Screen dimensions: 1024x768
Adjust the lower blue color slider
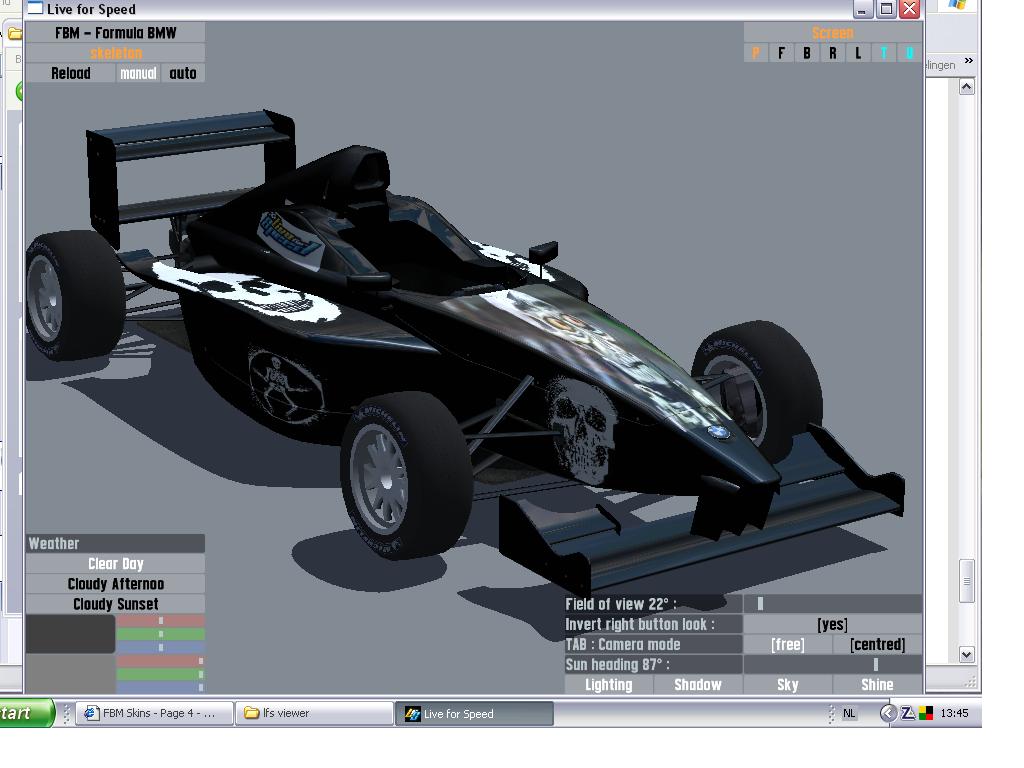(161, 687)
